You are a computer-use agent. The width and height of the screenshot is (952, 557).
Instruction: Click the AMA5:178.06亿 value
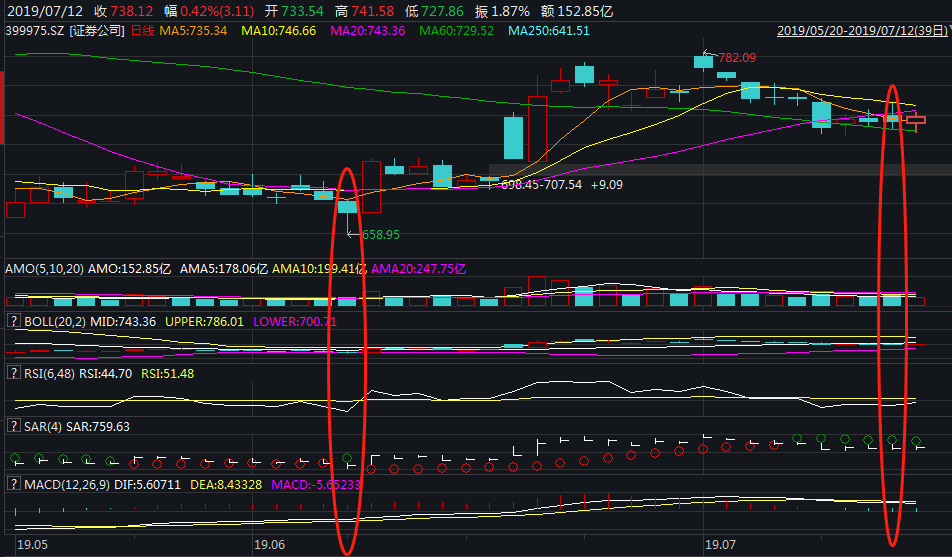click(223, 268)
